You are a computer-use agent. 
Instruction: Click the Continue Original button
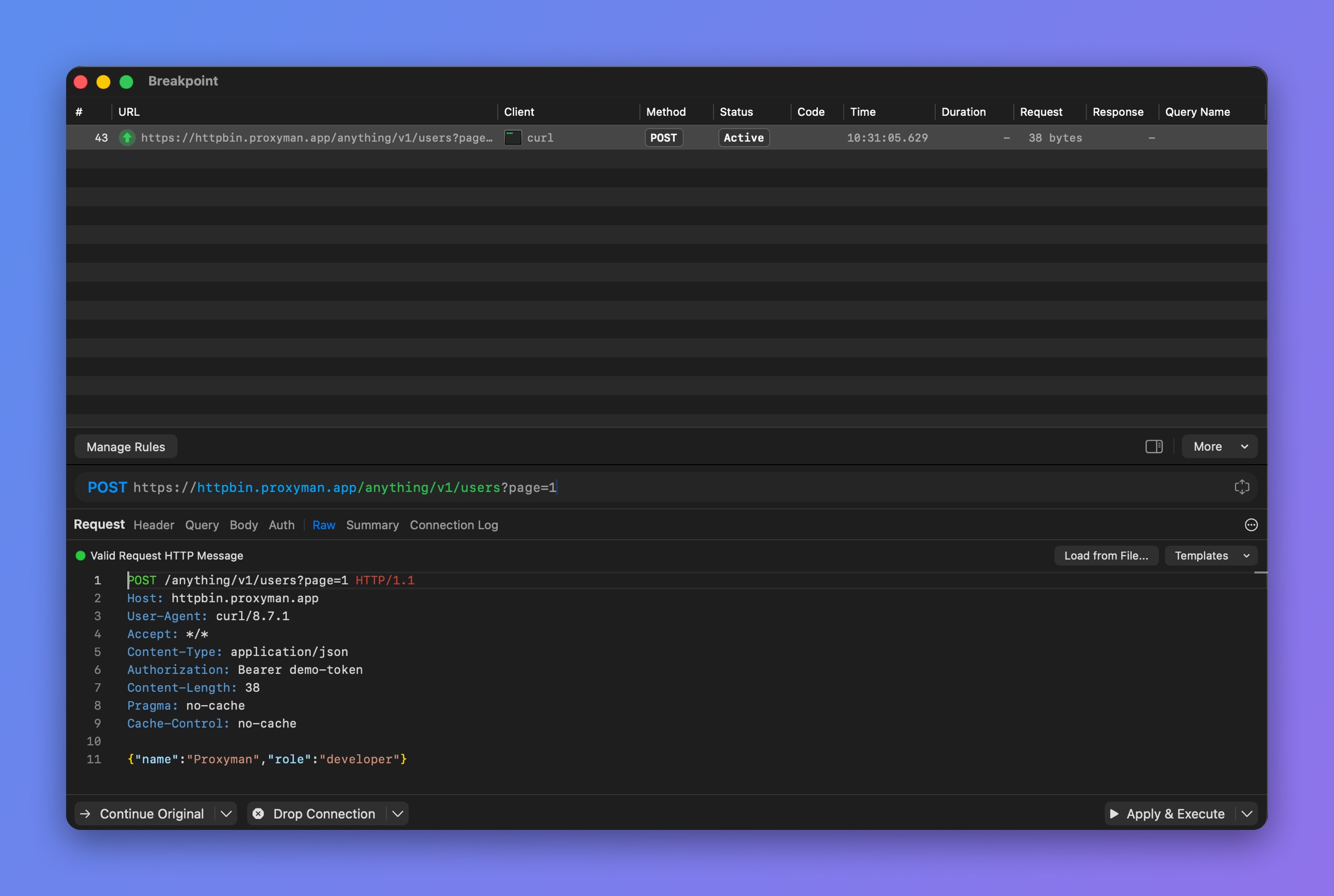[145, 814]
